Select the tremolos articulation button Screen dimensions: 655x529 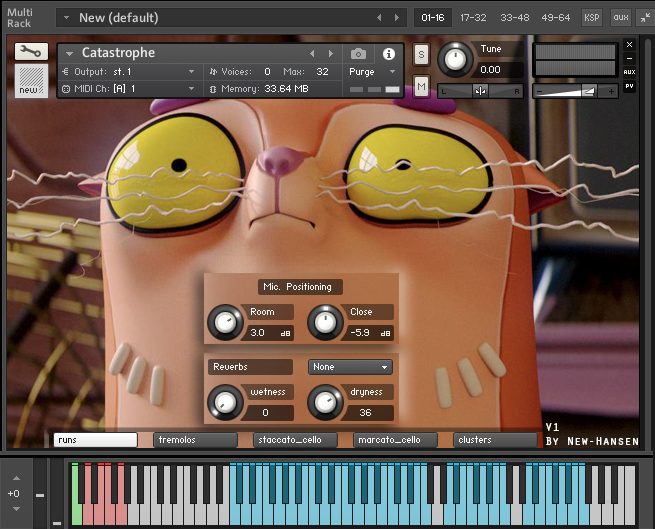pos(195,440)
